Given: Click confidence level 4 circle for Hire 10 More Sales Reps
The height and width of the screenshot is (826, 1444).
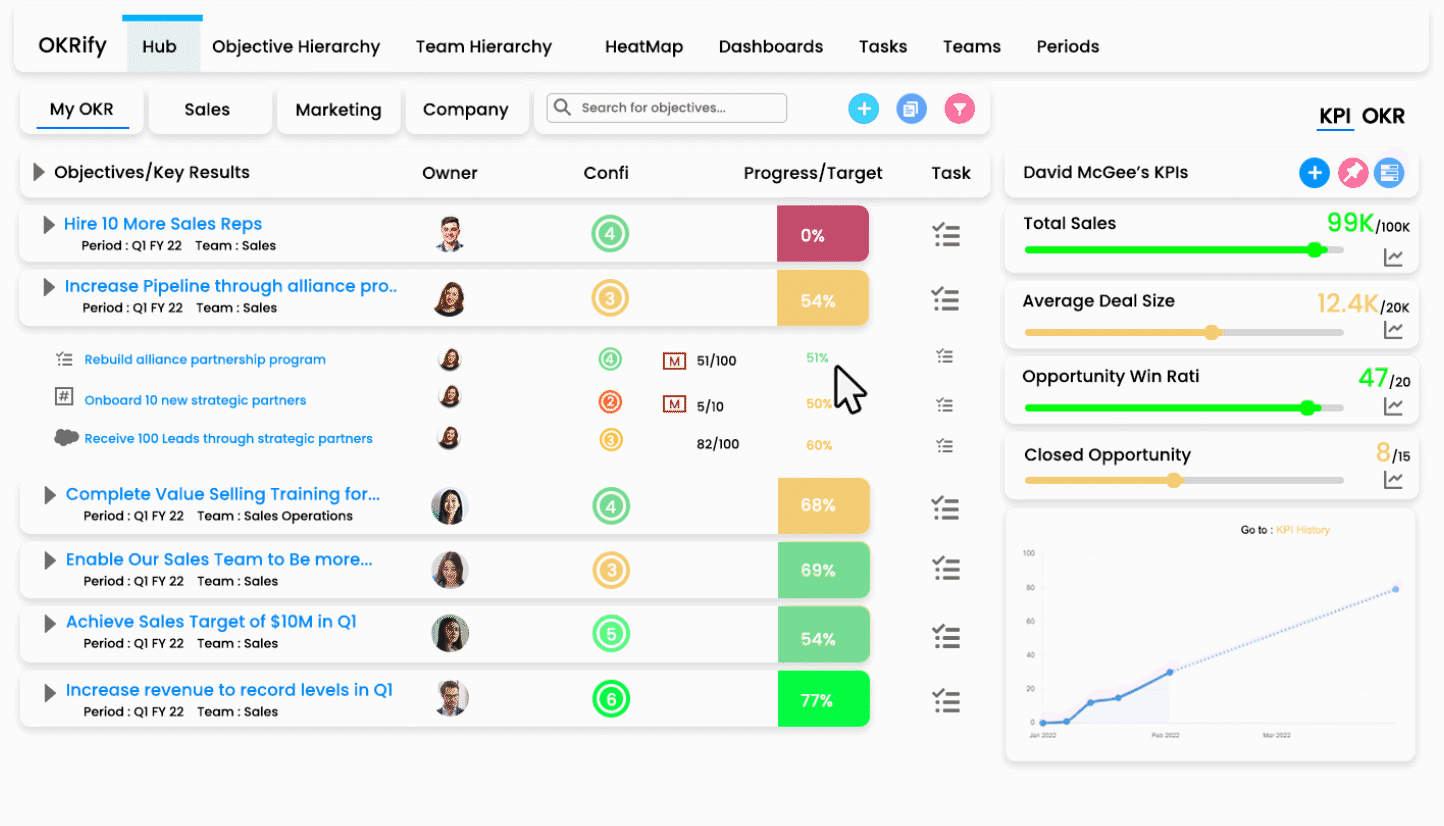Looking at the screenshot, I should 610,234.
